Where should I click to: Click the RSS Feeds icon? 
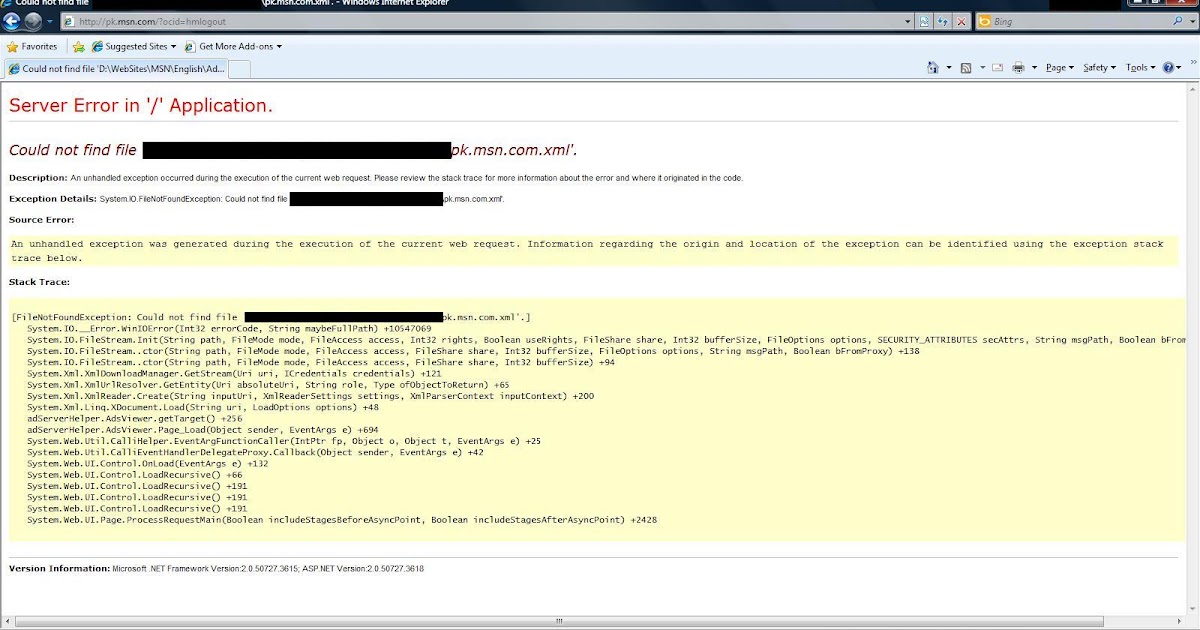966,67
